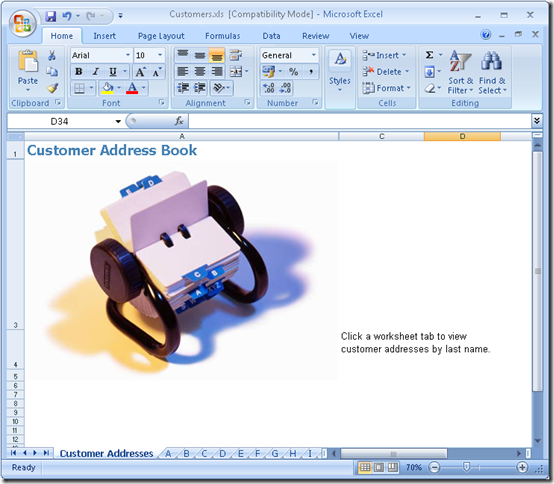Image resolution: width=554 pixels, height=484 pixels.
Task: Shrink font size with Shrink Font
Action: (x=157, y=72)
